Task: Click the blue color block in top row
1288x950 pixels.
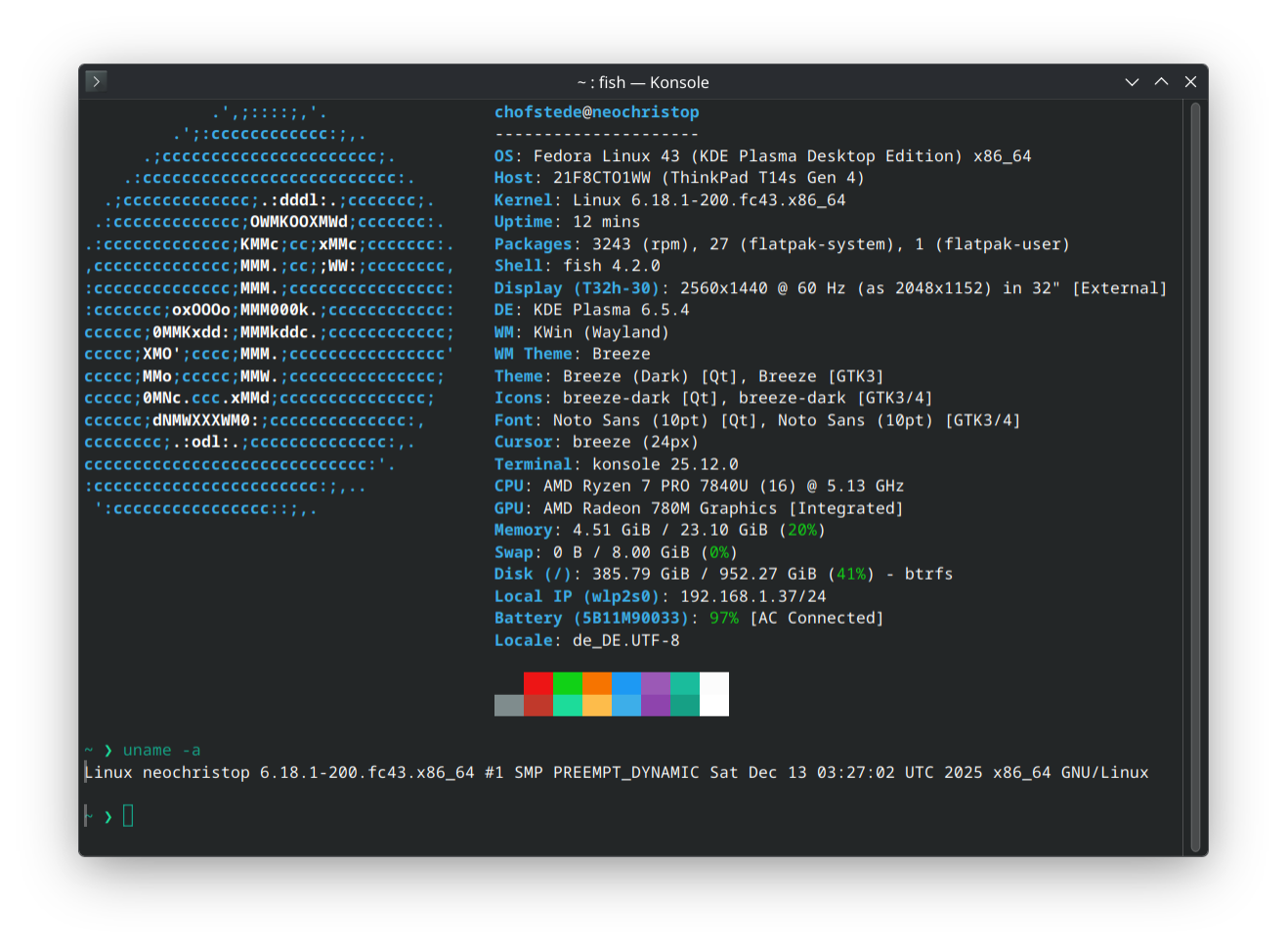Action: pos(625,683)
